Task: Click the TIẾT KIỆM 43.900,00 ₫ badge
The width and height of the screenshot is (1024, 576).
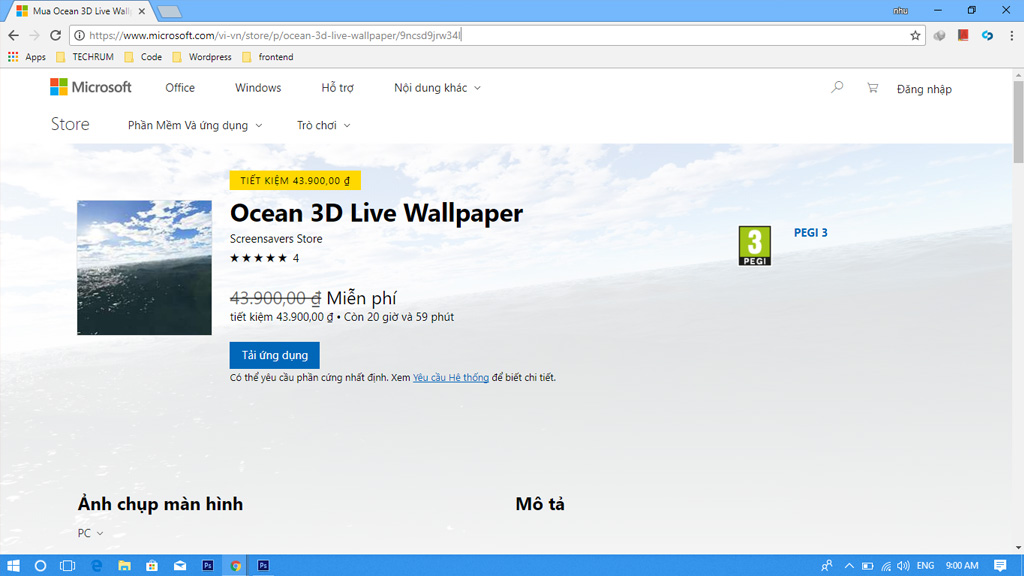Action: (x=295, y=180)
